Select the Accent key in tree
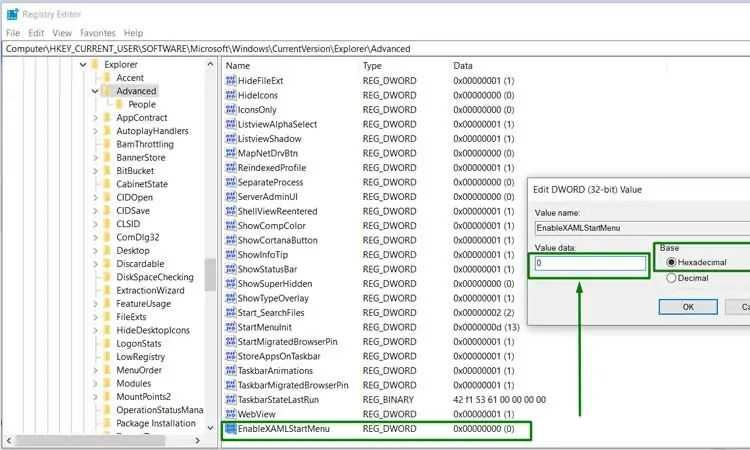Screen dimensions: 750x450 [130, 77]
